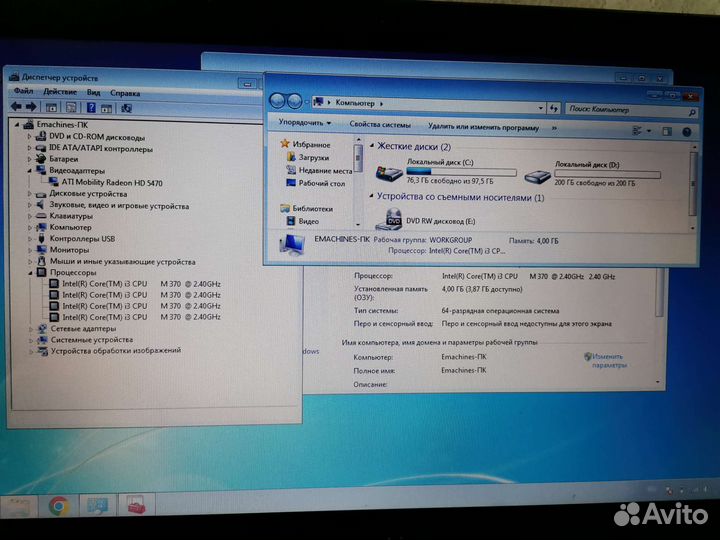Screen dimensions: 720x540
Task: Open address bar history dropdown arrow
Action: [540, 108]
